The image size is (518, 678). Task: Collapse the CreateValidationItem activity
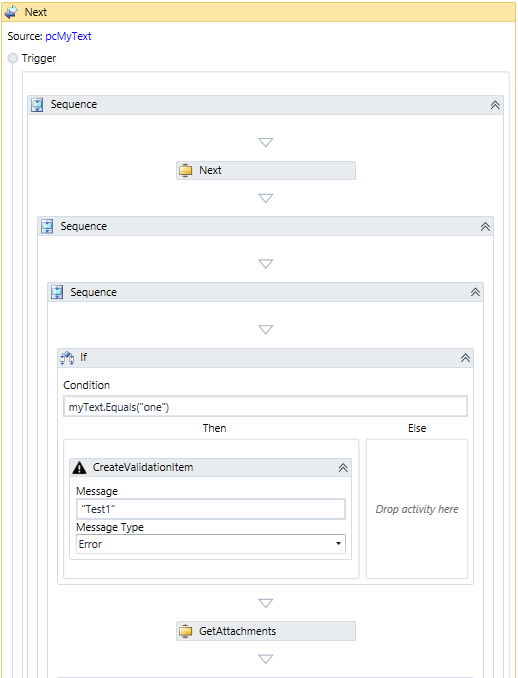pyautogui.click(x=343, y=468)
